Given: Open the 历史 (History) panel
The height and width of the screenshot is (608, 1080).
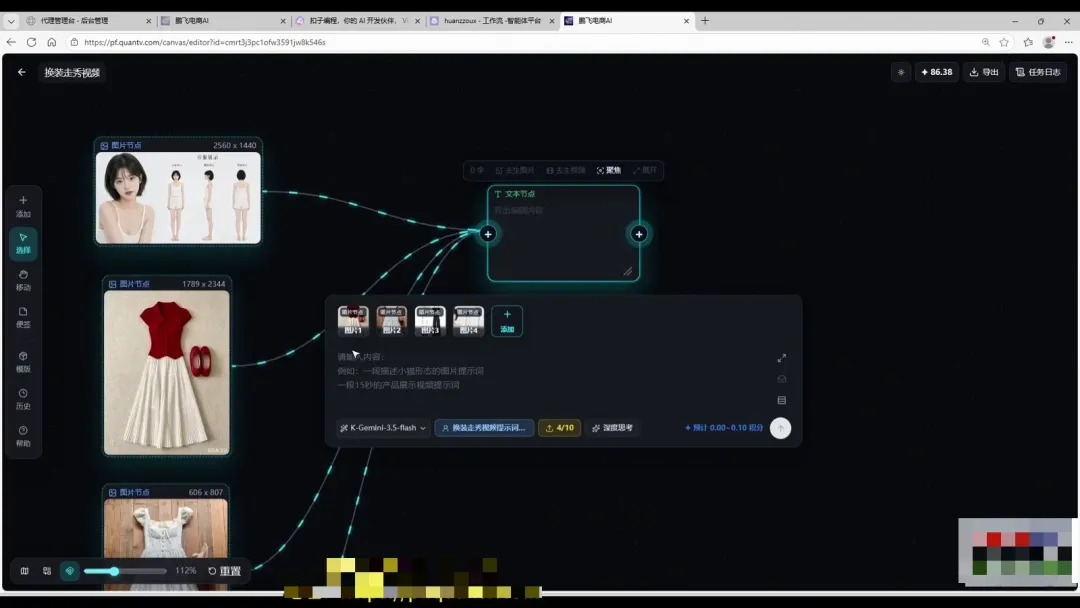Looking at the screenshot, I should [x=23, y=399].
